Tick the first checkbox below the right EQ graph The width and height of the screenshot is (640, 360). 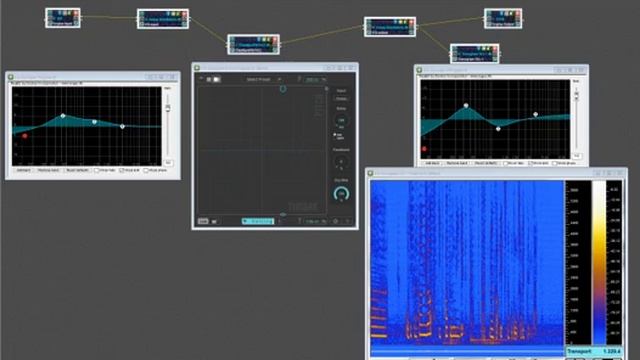point(505,163)
